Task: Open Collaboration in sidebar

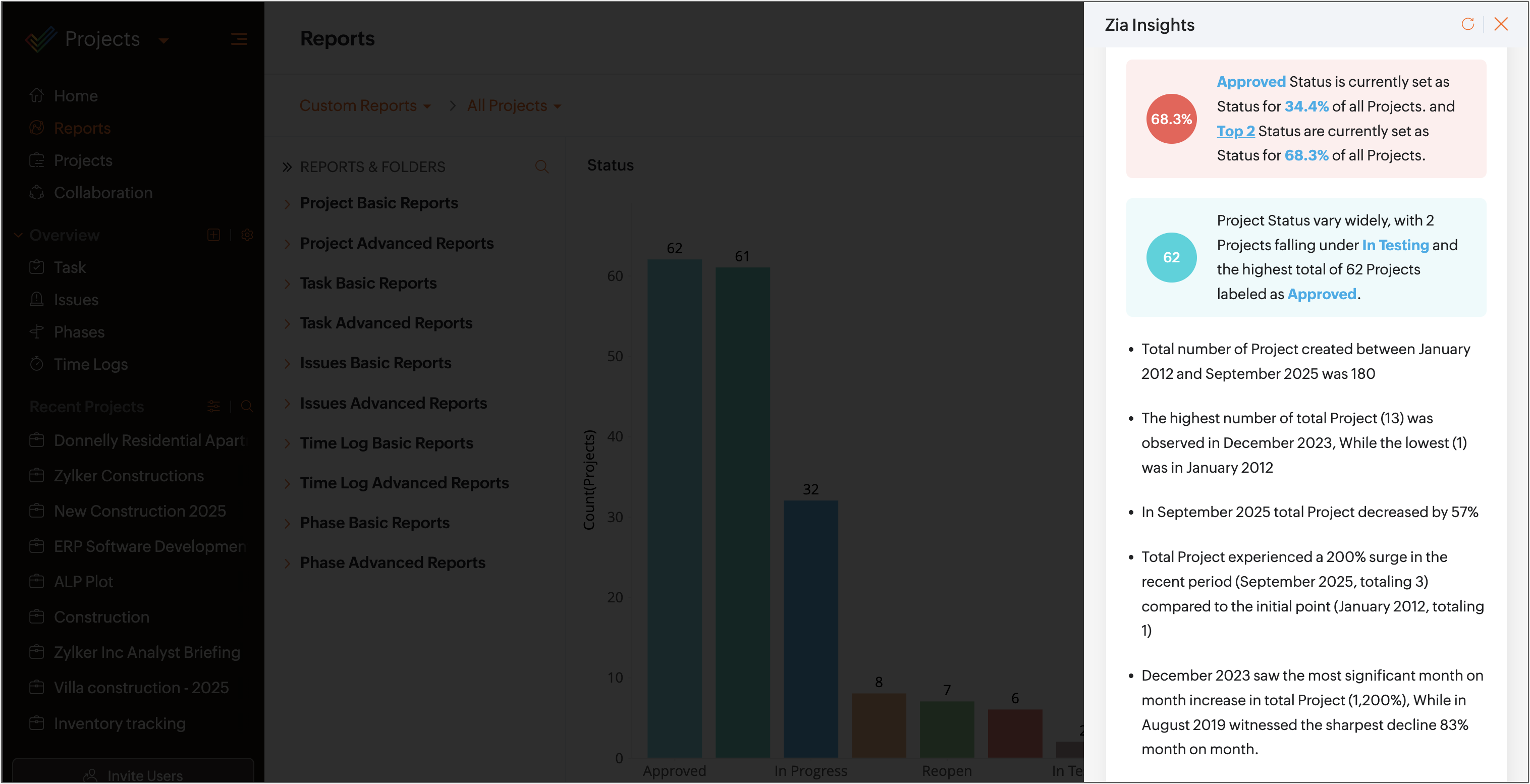Action: [103, 193]
